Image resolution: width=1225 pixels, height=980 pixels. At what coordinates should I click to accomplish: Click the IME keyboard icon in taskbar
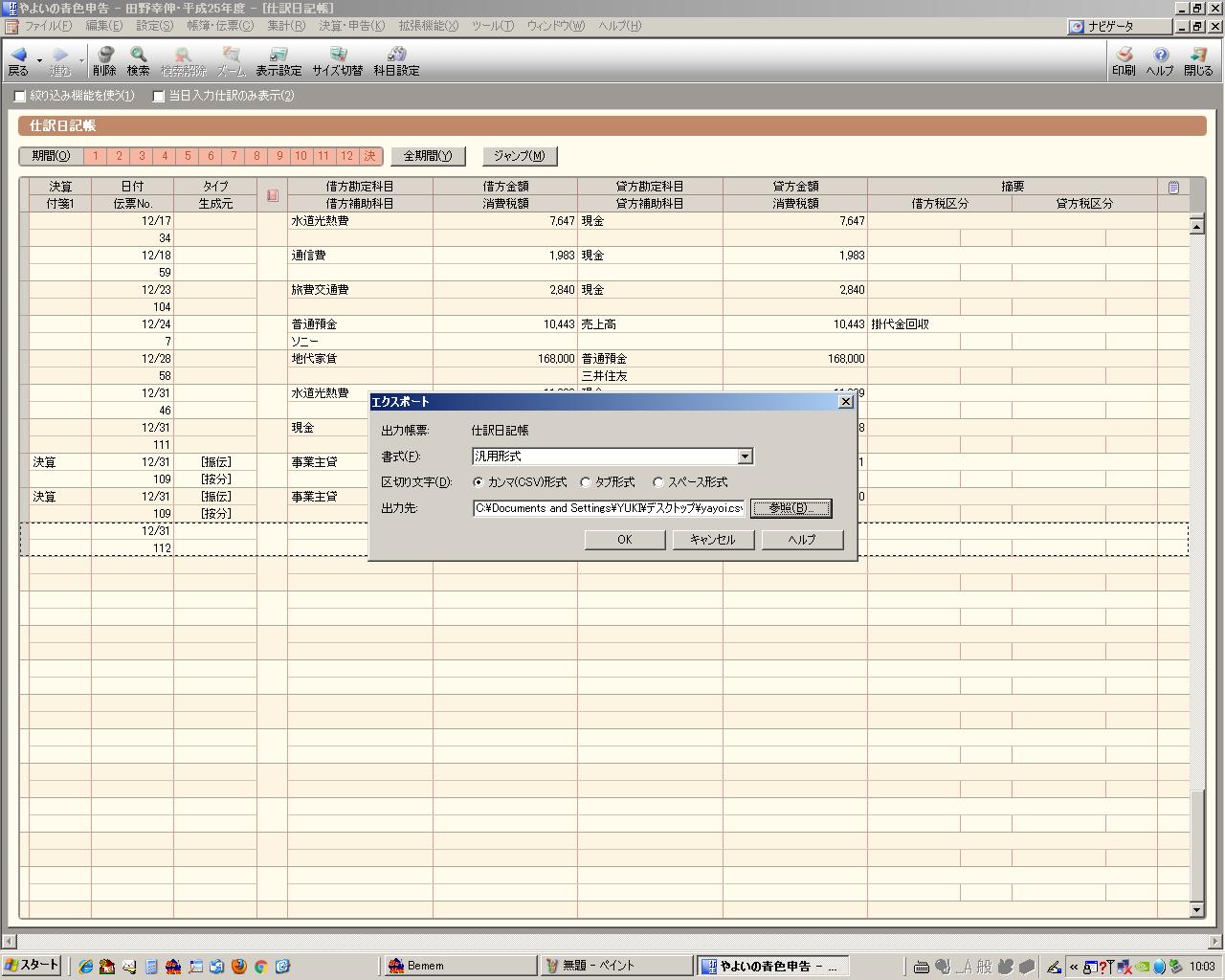click(921, 967)
